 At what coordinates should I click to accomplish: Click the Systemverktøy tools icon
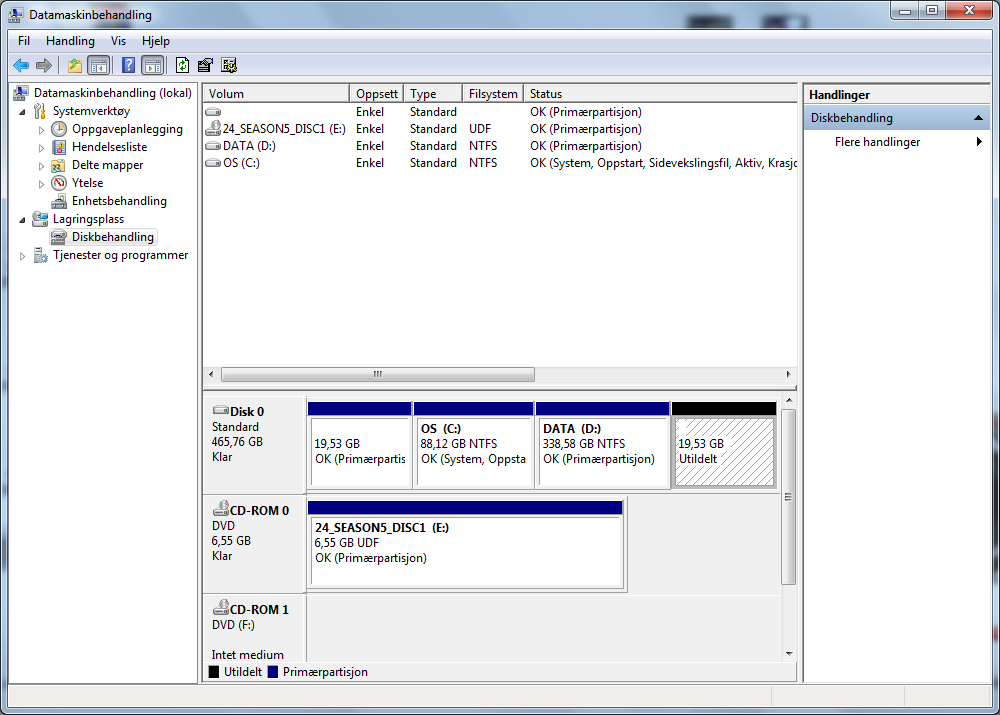[40, 111]
